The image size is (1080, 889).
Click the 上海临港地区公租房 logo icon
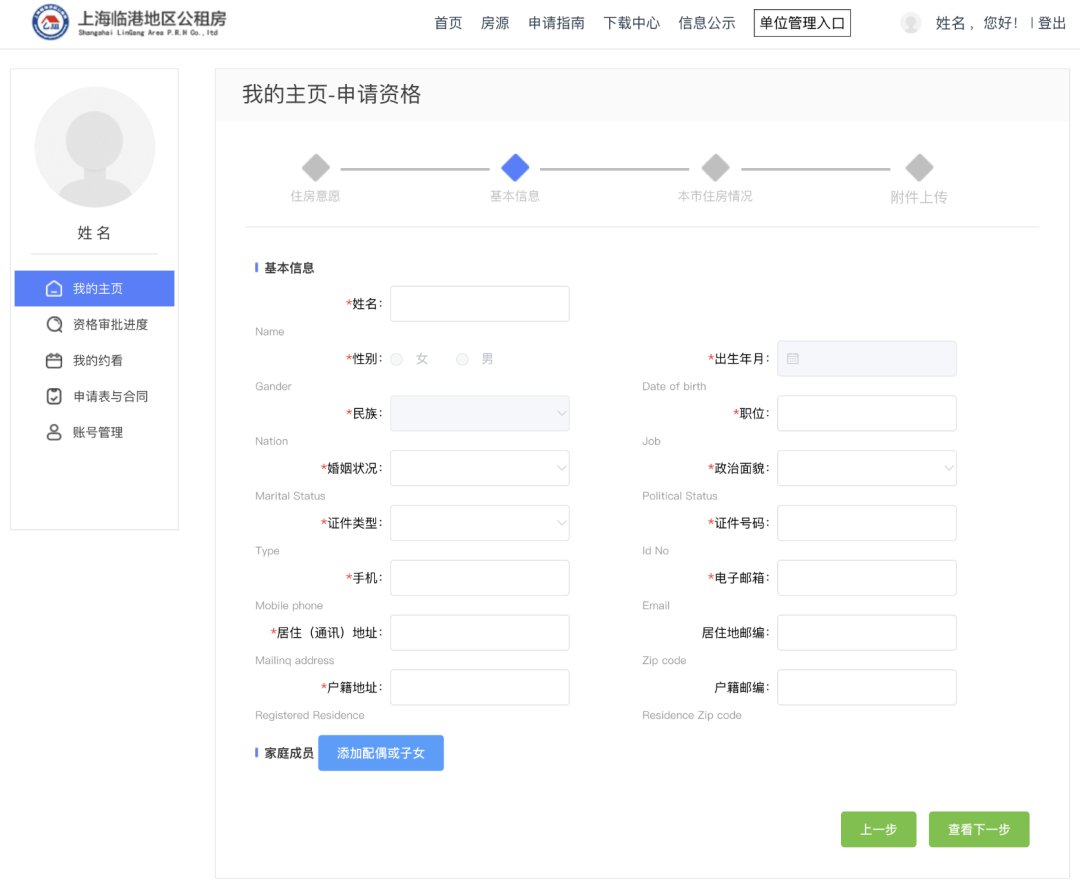(50, 23)
